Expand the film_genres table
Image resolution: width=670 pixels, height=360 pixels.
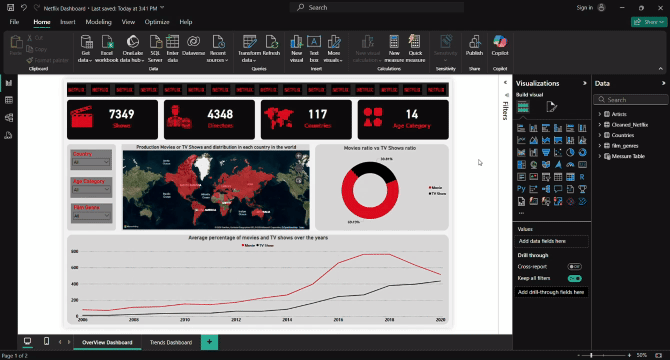[x=599, y=146]
